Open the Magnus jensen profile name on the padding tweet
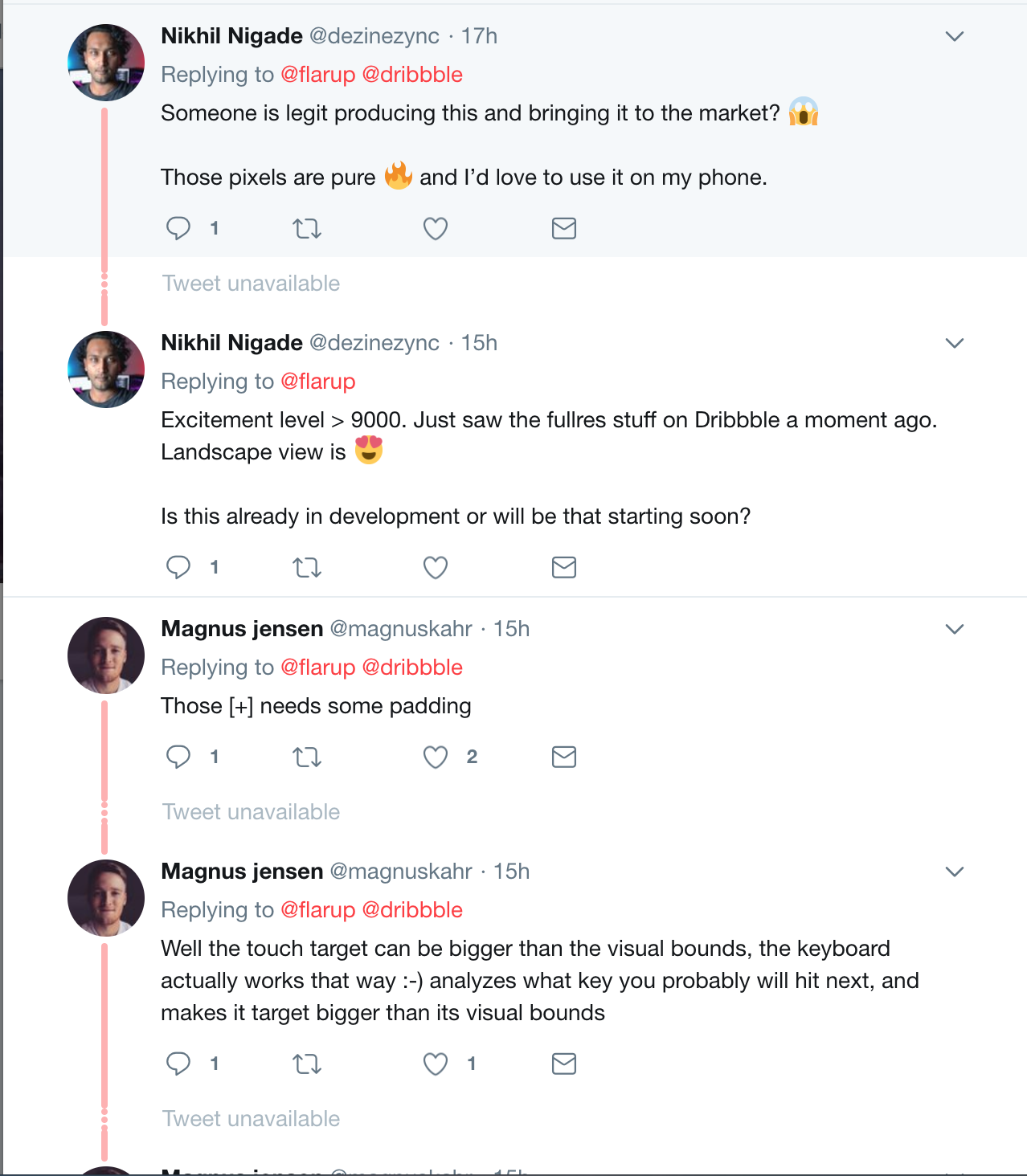1027x1176 pixels. (242, 629)
